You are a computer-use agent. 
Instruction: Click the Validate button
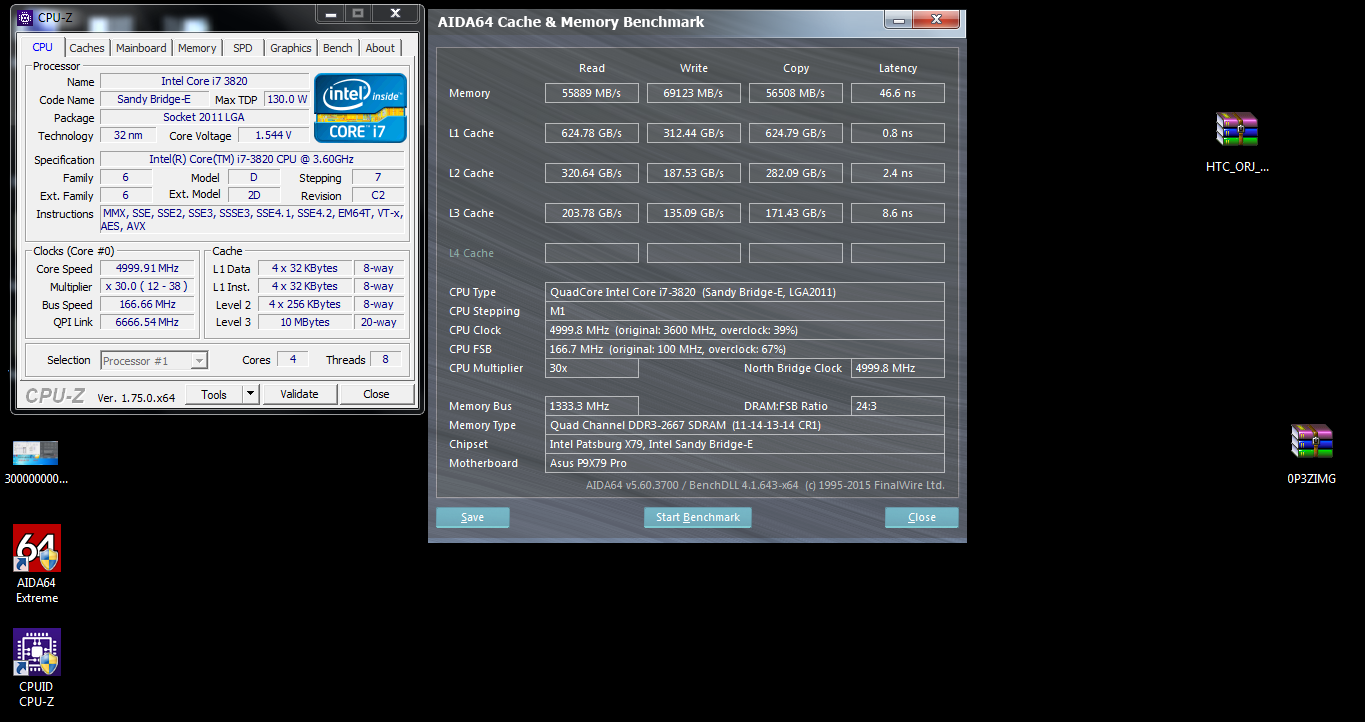(299, 394)
